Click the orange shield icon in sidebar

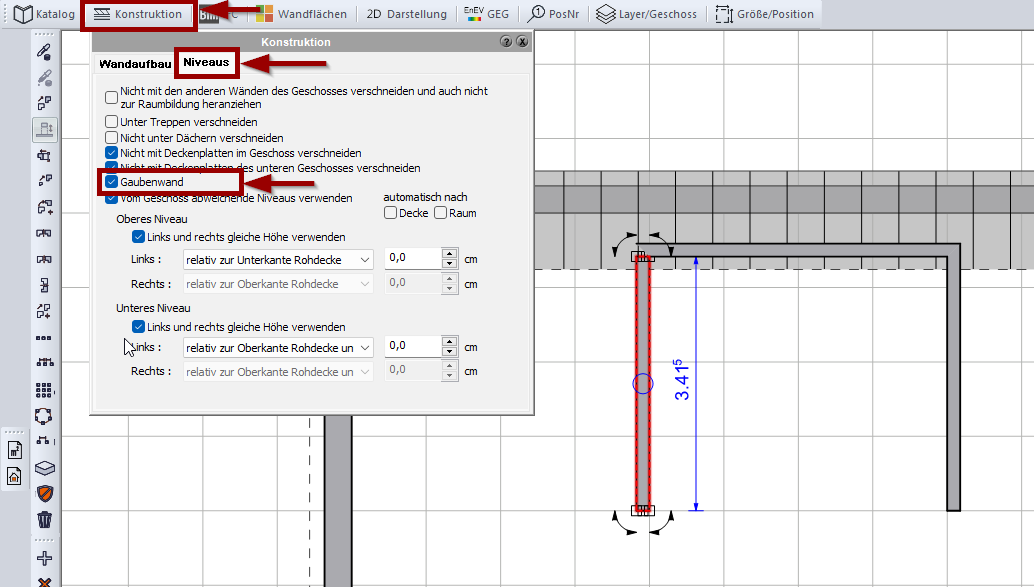(44, 493)
